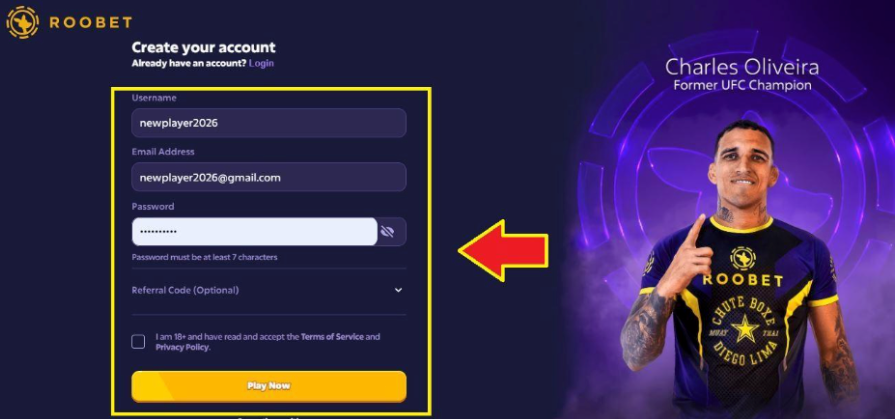Screen dimensions: 895x419
Task: Click the Former UFC Champion caption
Action: (x=742, y=86)
